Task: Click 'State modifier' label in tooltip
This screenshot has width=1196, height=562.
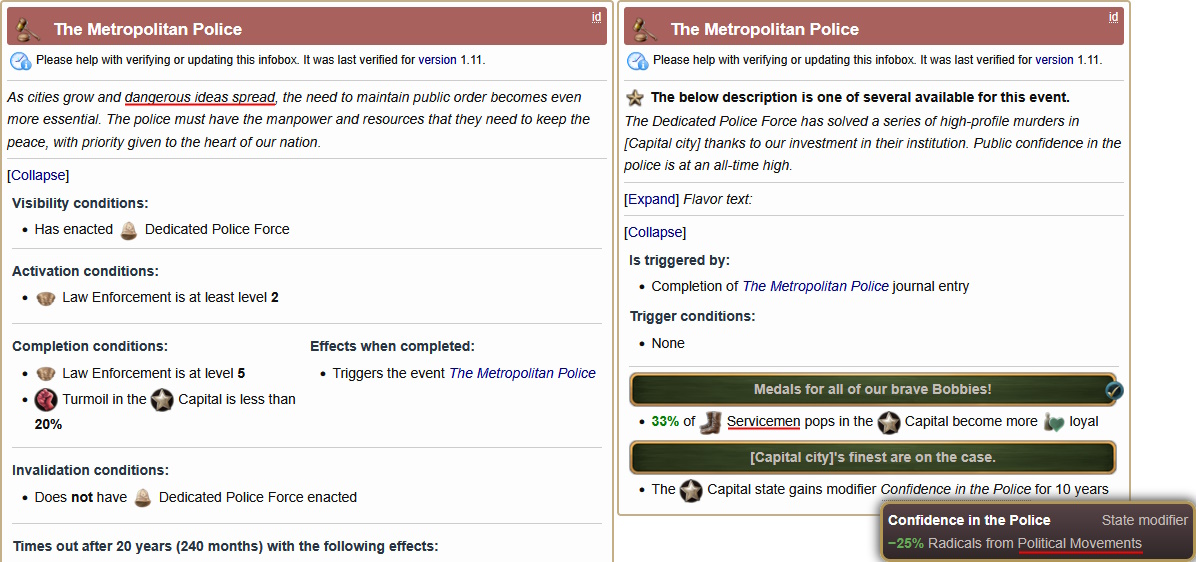Action: pyautogui.click(x=1145, y=521)
